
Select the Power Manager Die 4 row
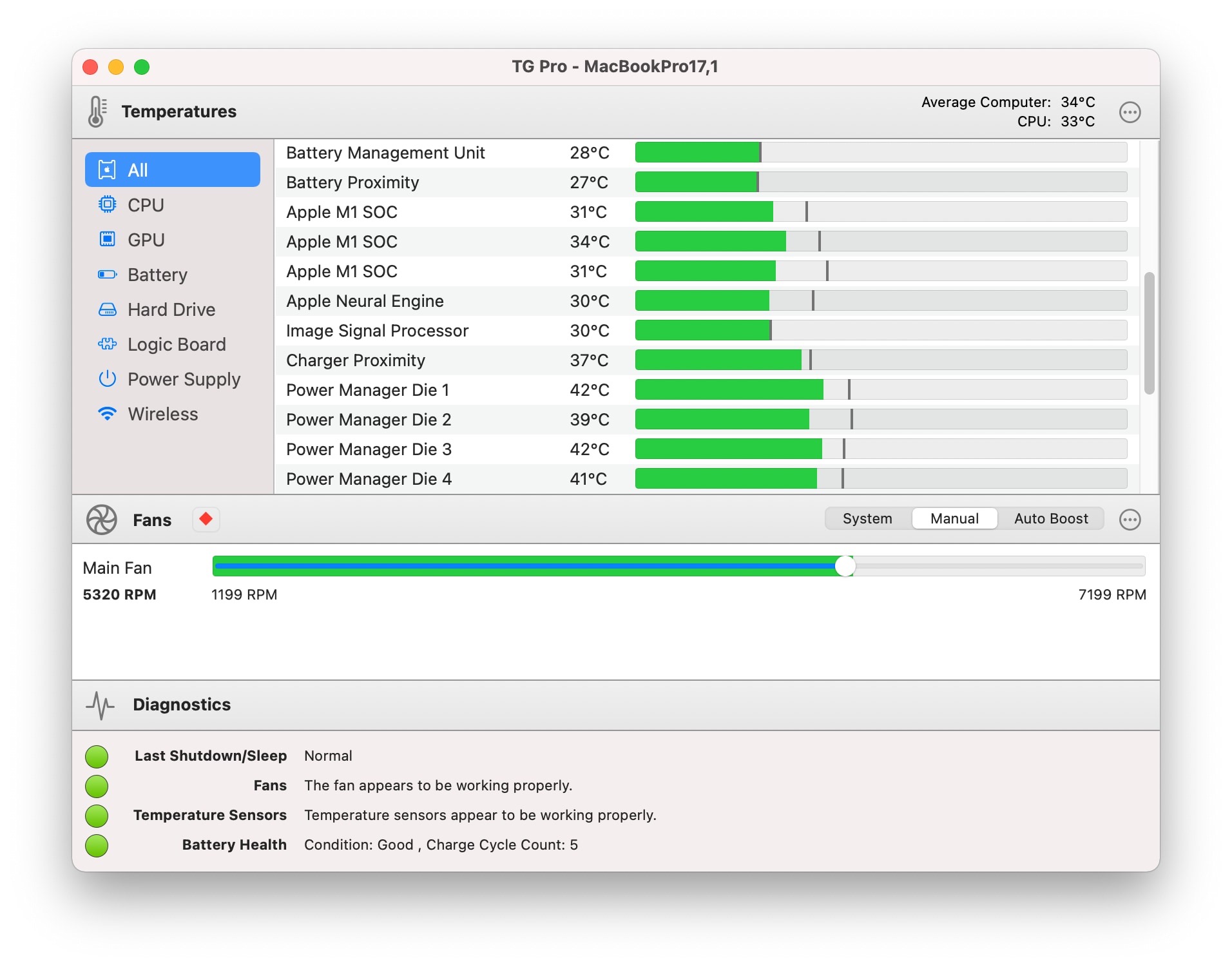pos(707,479)
